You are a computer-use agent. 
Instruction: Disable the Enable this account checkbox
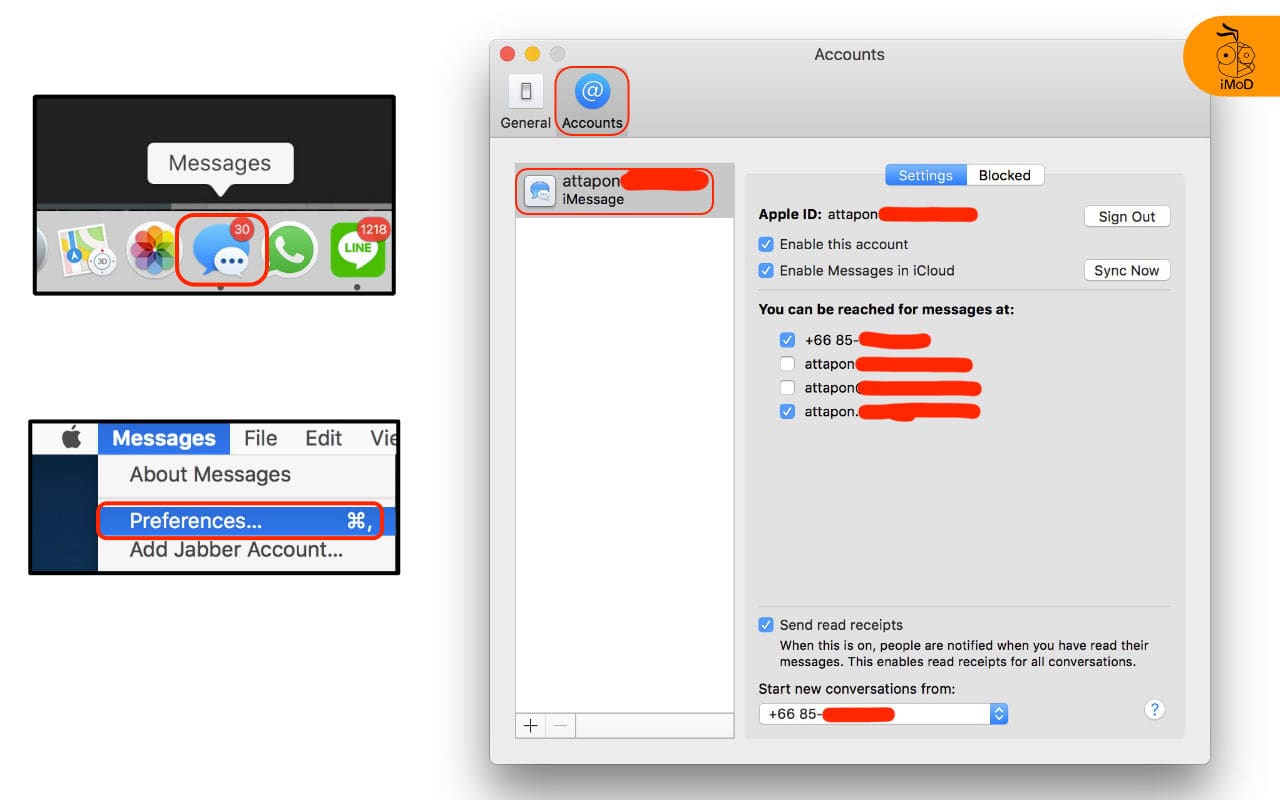click(766, 244)
